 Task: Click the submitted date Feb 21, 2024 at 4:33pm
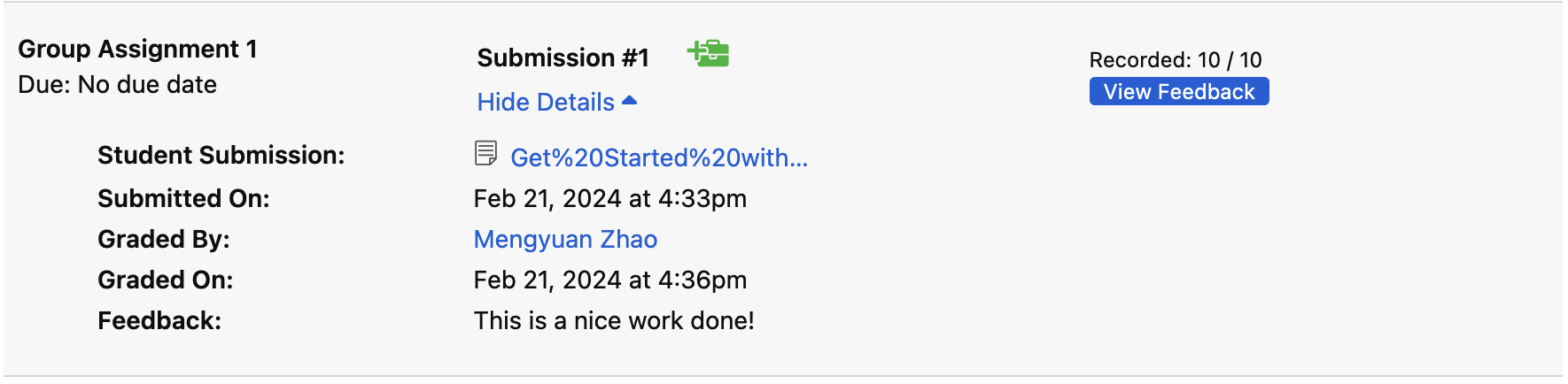pyautogui.click(x=610, y=198)
